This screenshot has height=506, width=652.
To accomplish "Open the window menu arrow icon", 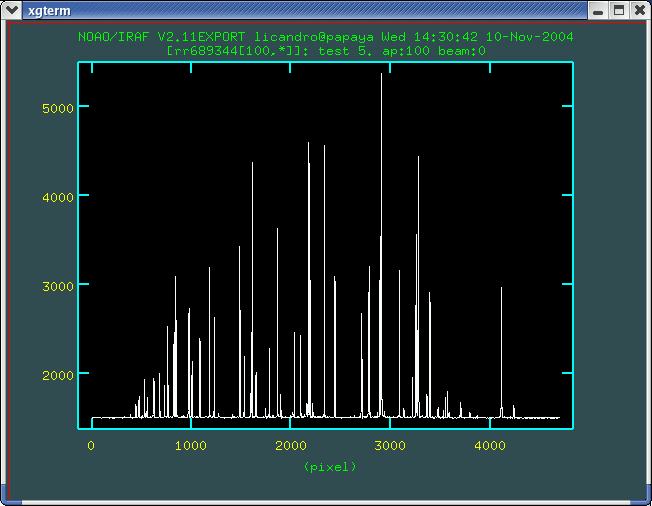I will [x=12, y=10].
